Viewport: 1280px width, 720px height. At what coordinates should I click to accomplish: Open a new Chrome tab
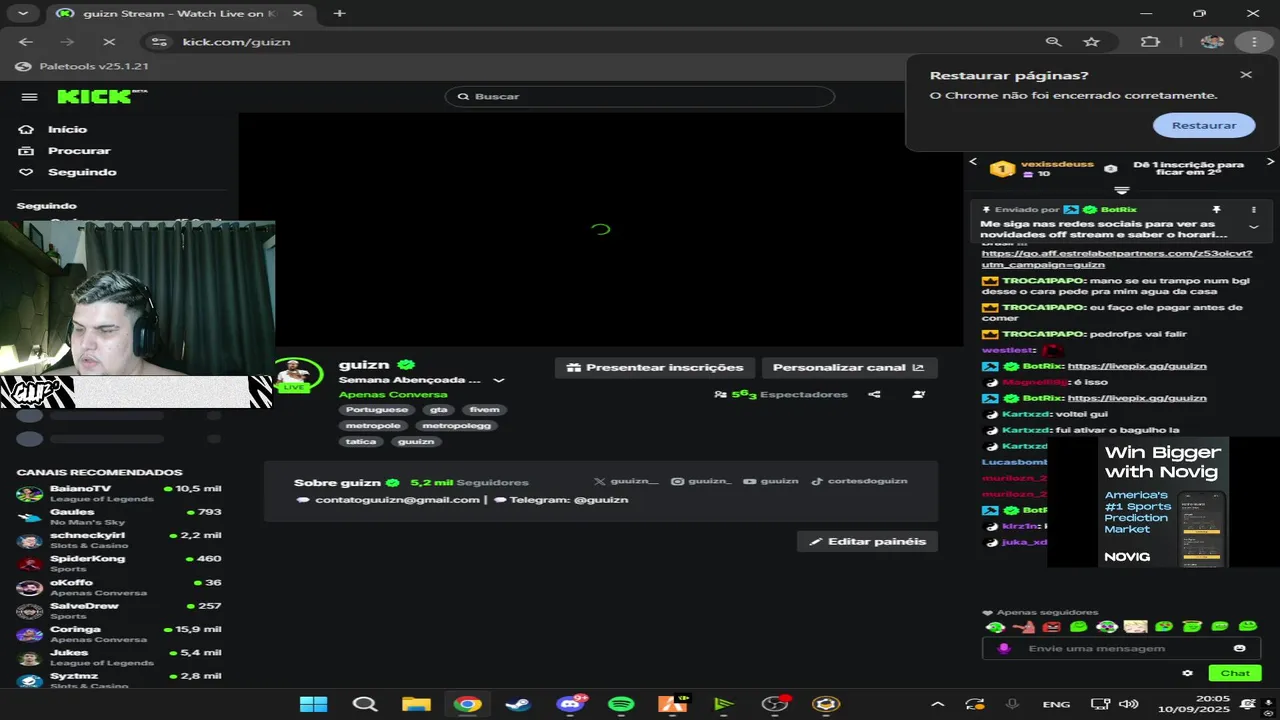point(340,13)
